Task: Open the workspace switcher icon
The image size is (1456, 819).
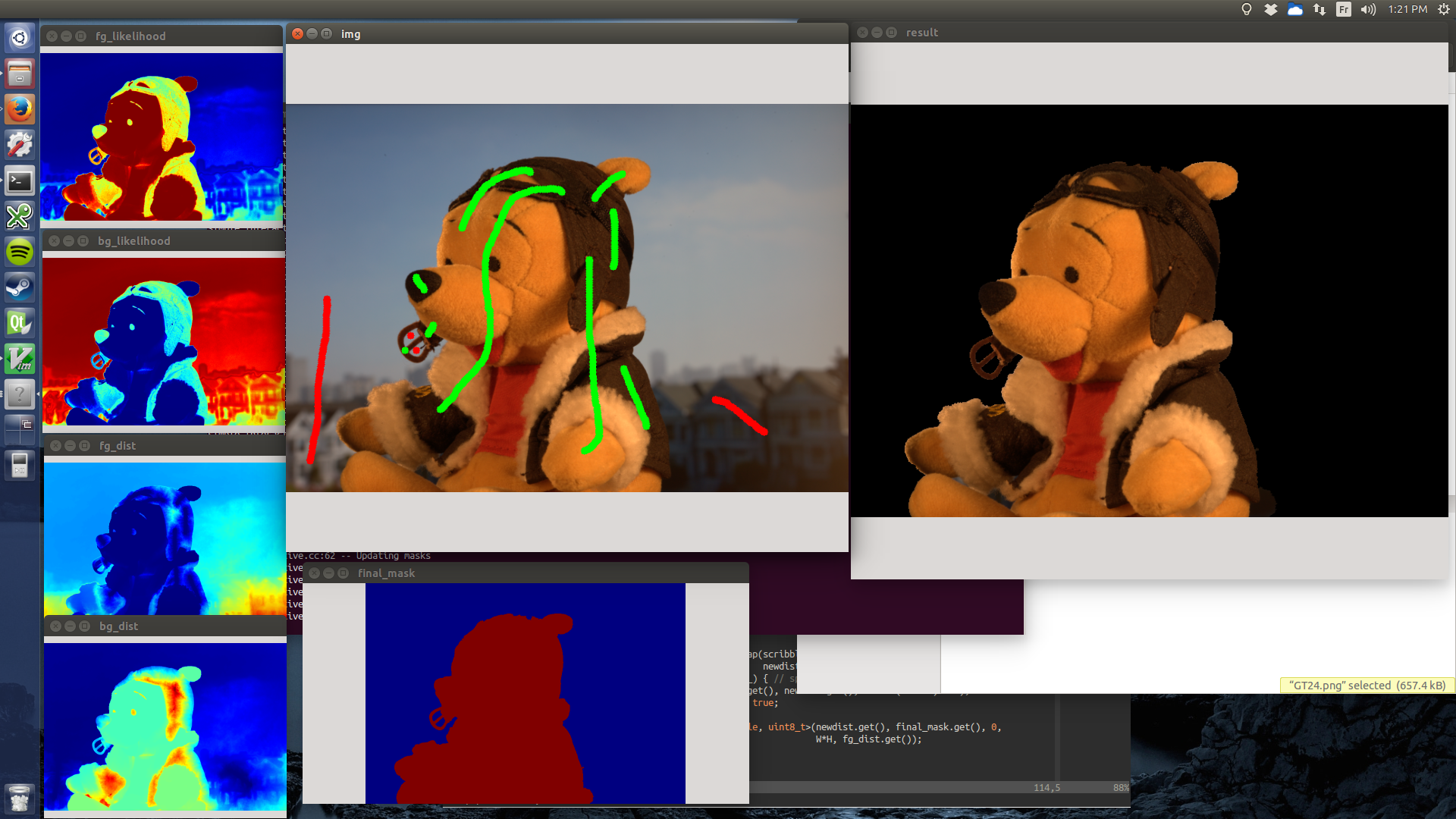Action: coord(20,428)
